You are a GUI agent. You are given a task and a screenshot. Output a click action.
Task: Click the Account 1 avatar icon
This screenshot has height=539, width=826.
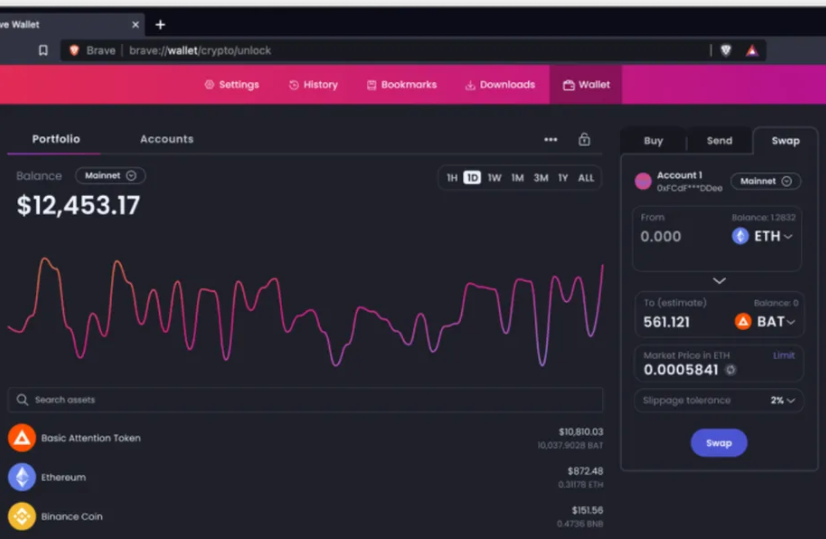643,181
